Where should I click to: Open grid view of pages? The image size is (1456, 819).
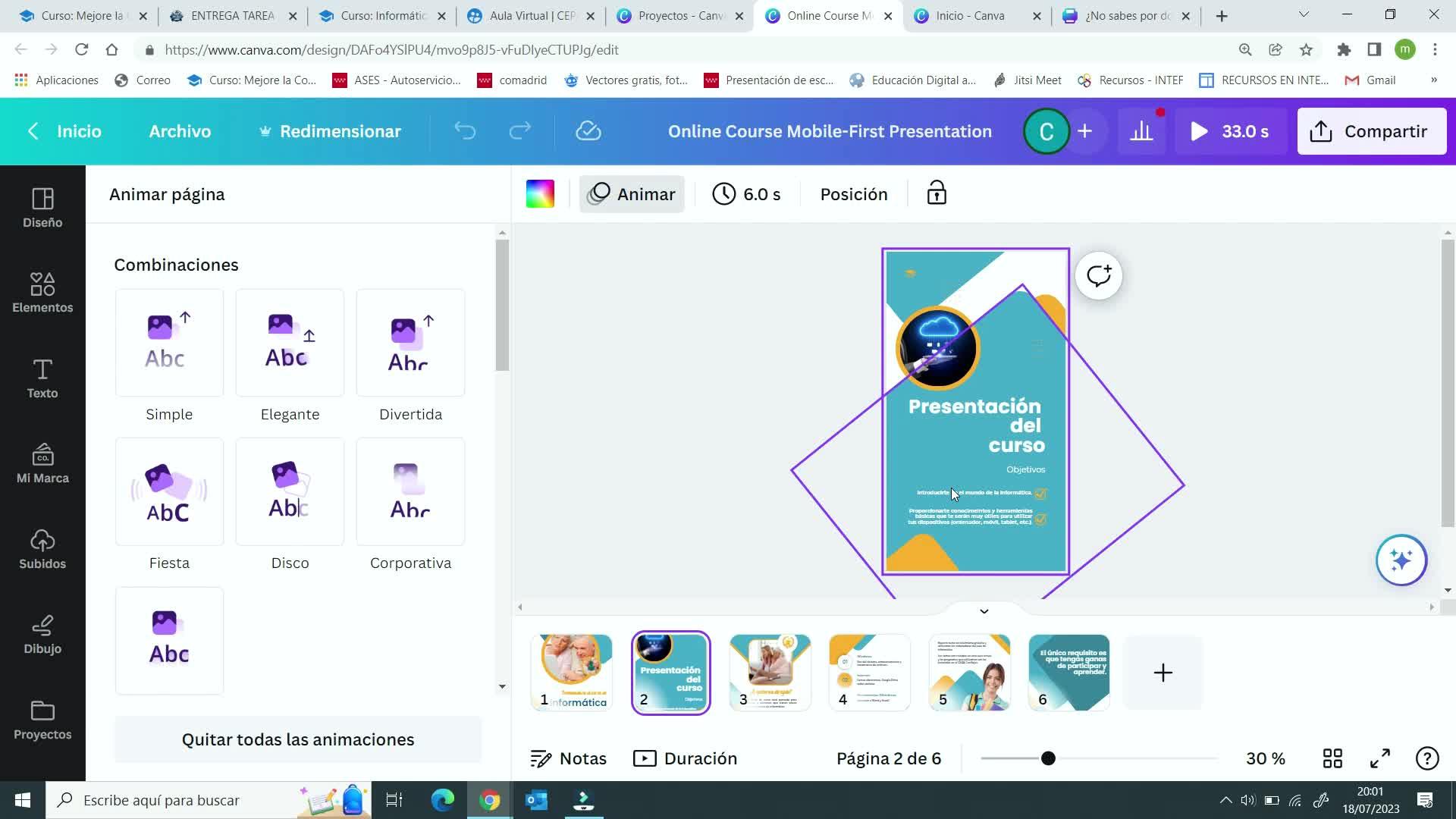tap(1332, 758)
